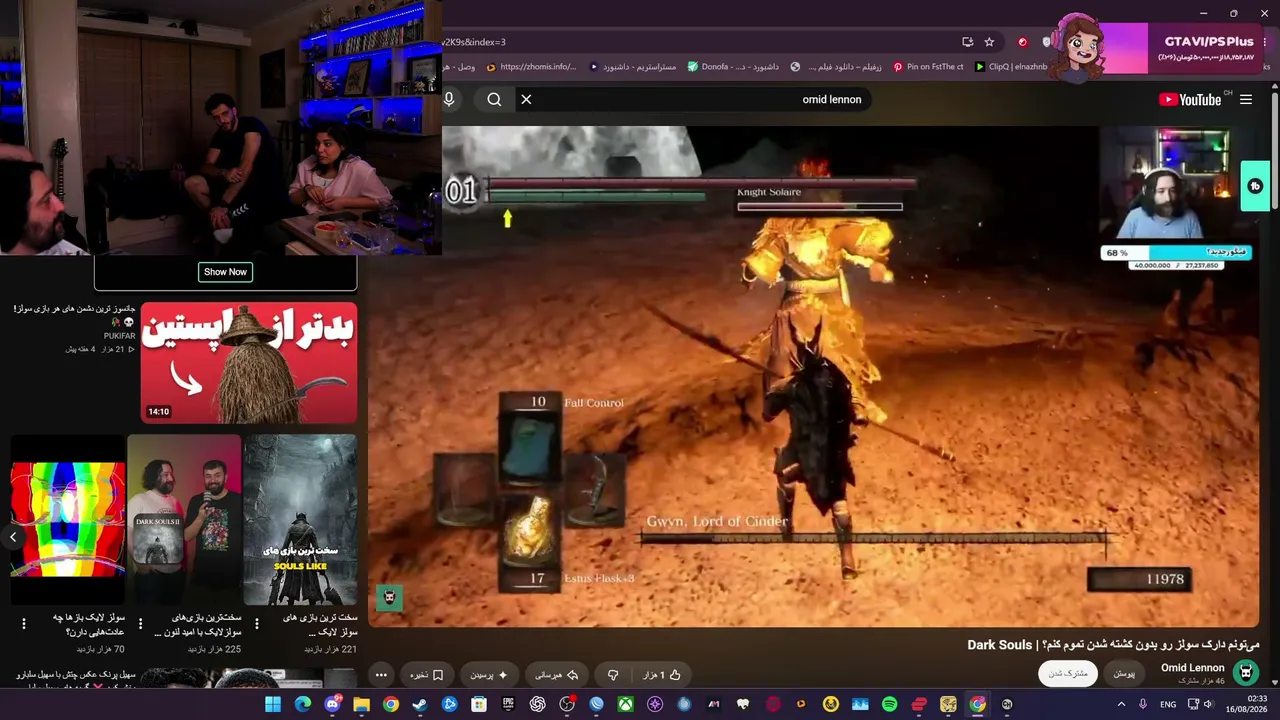
Task: Open Epic Games Launcher from taskbar
Action: click(x=508, y=704)
